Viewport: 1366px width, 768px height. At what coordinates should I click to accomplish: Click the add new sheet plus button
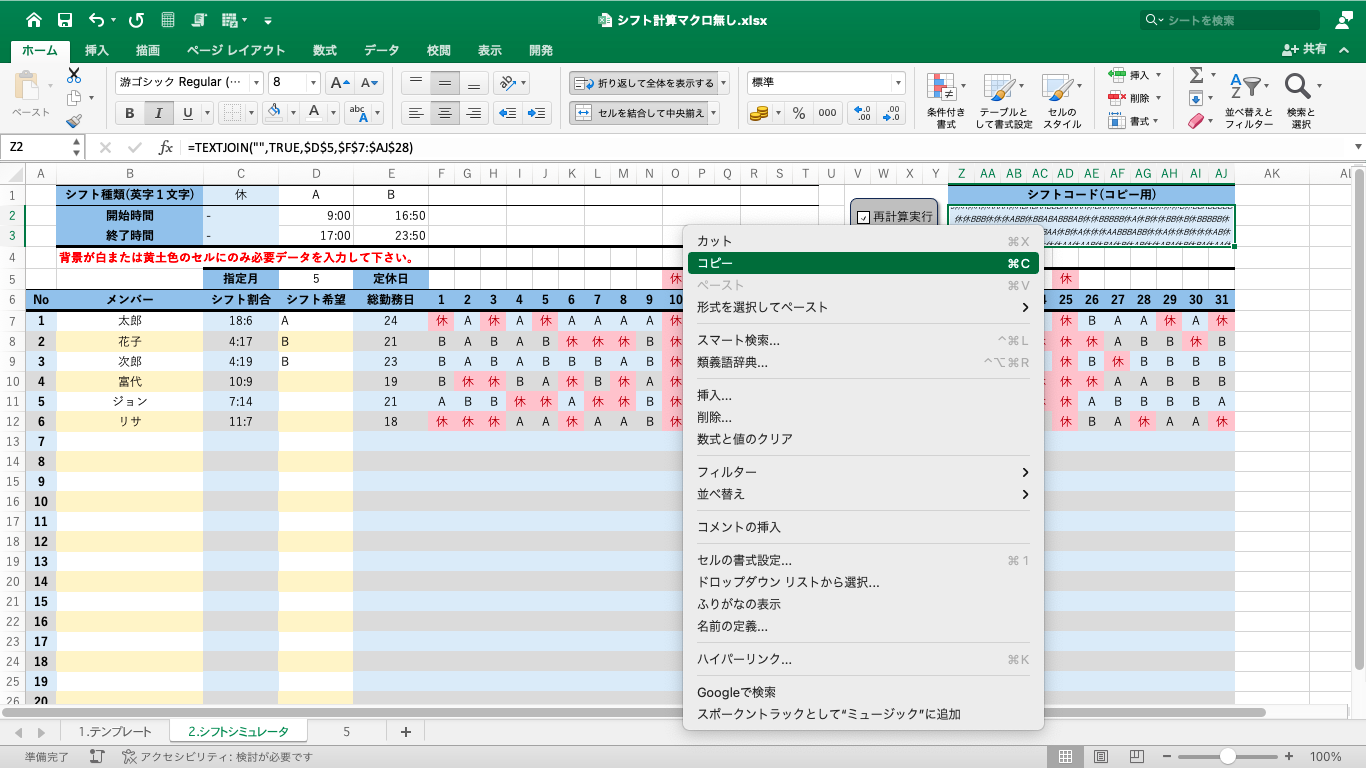coord(406,732)
